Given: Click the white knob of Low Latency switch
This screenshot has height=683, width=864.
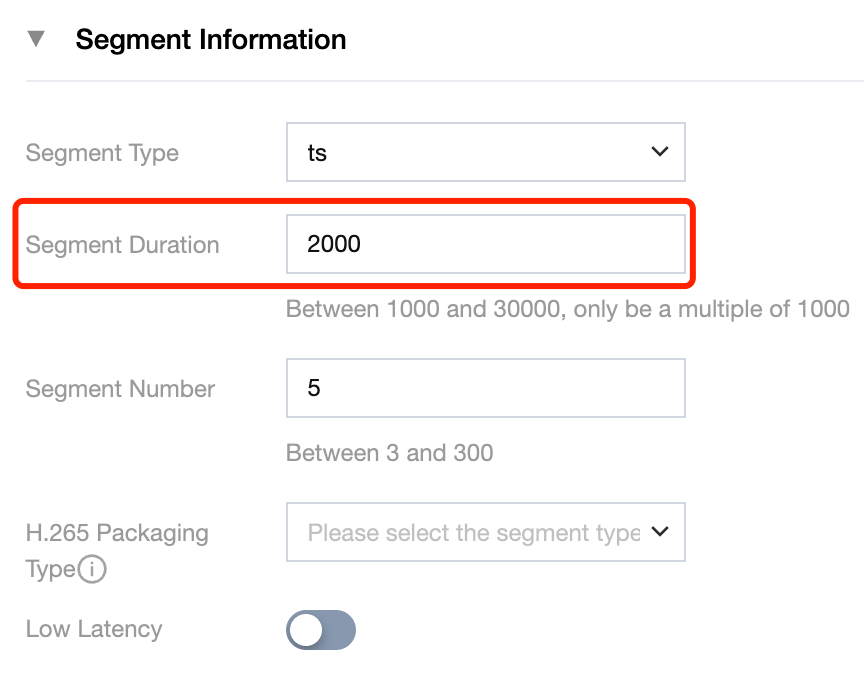Looking at the screenshot, I should click(x=306, y=630).
